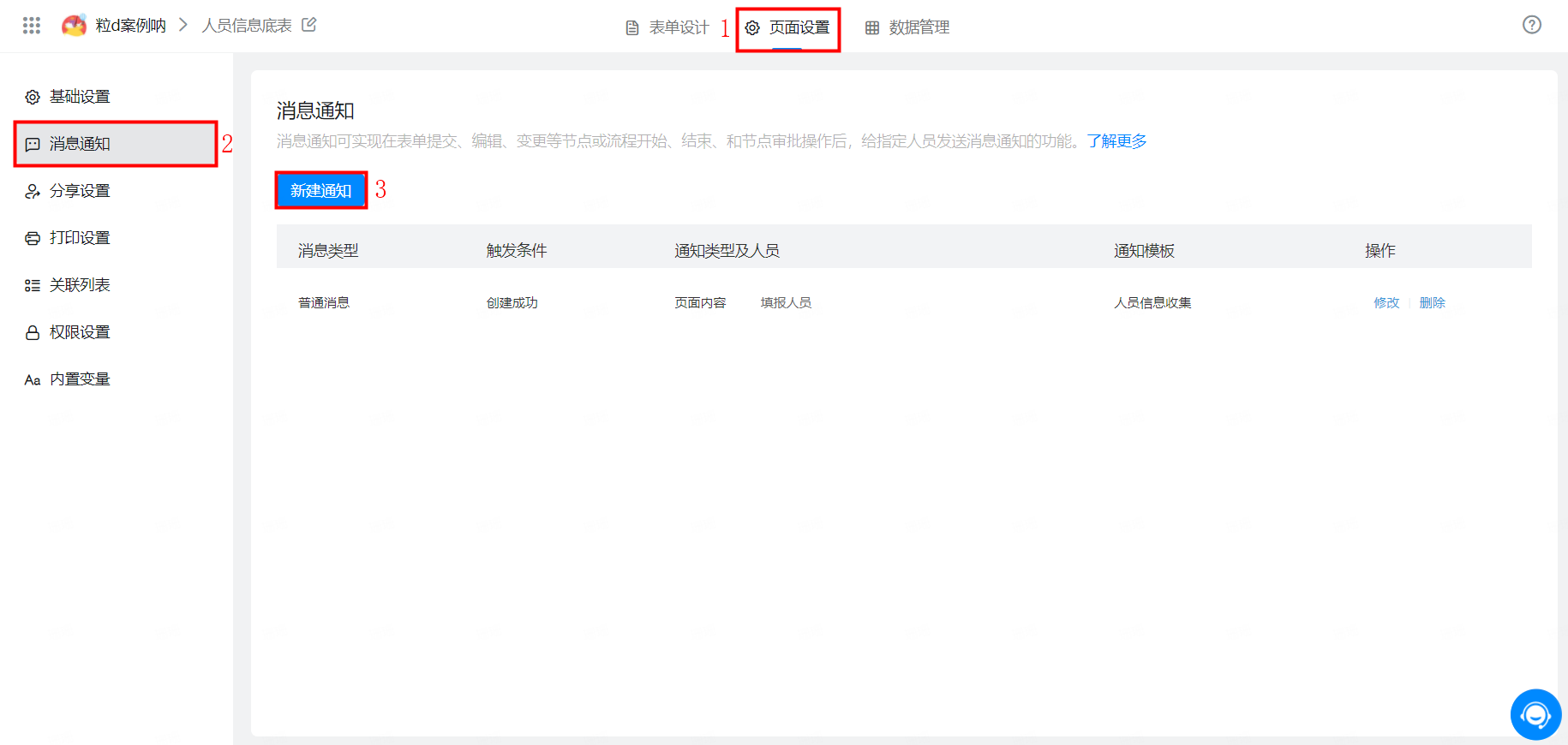1568x745 pixels.
Task: Click the 消息类型 column header
Action: (328, 250)
